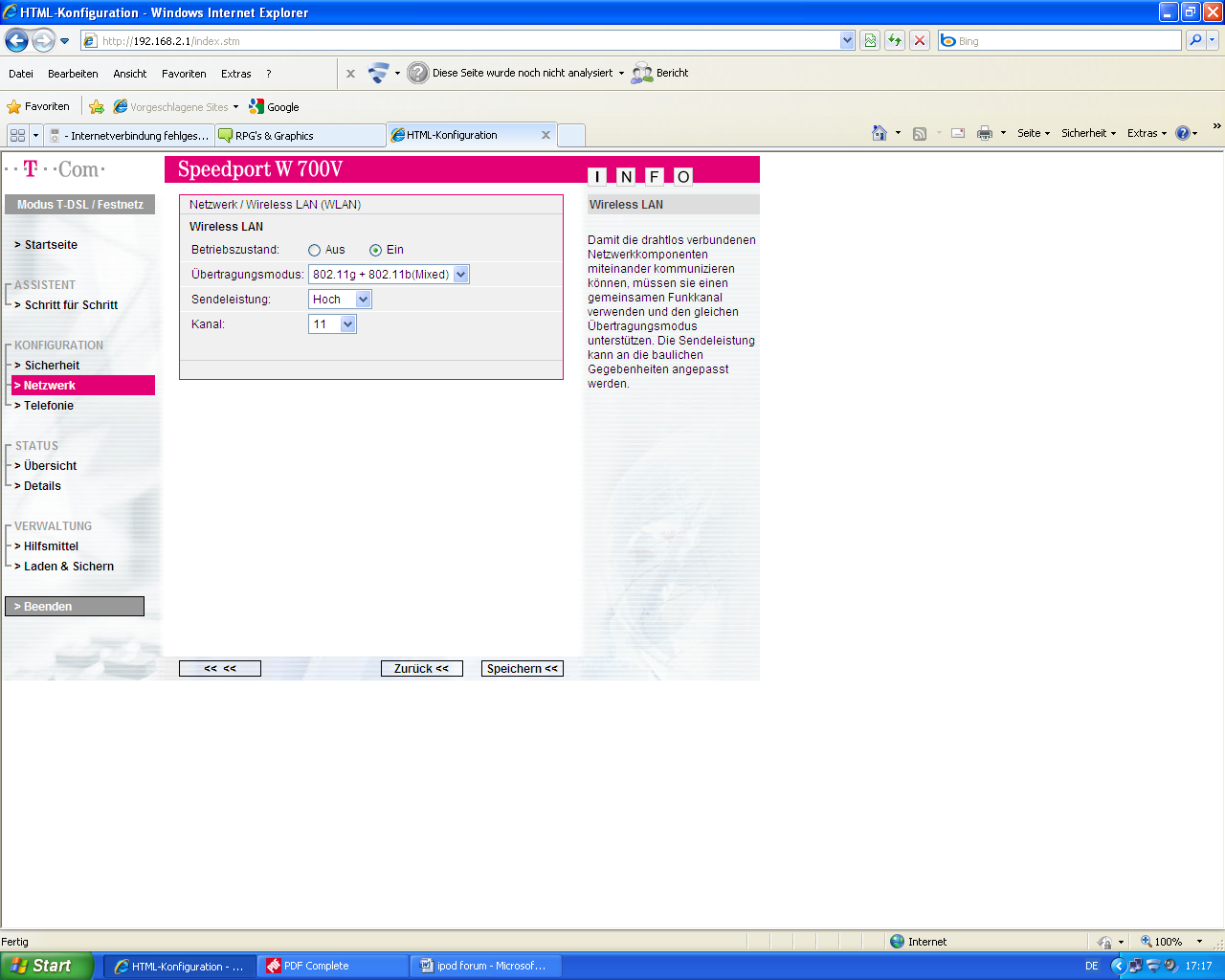The height and width of the screenshot is (980, 1225).
Task: Open Laden & Sichern page
Action: (68, 567)
